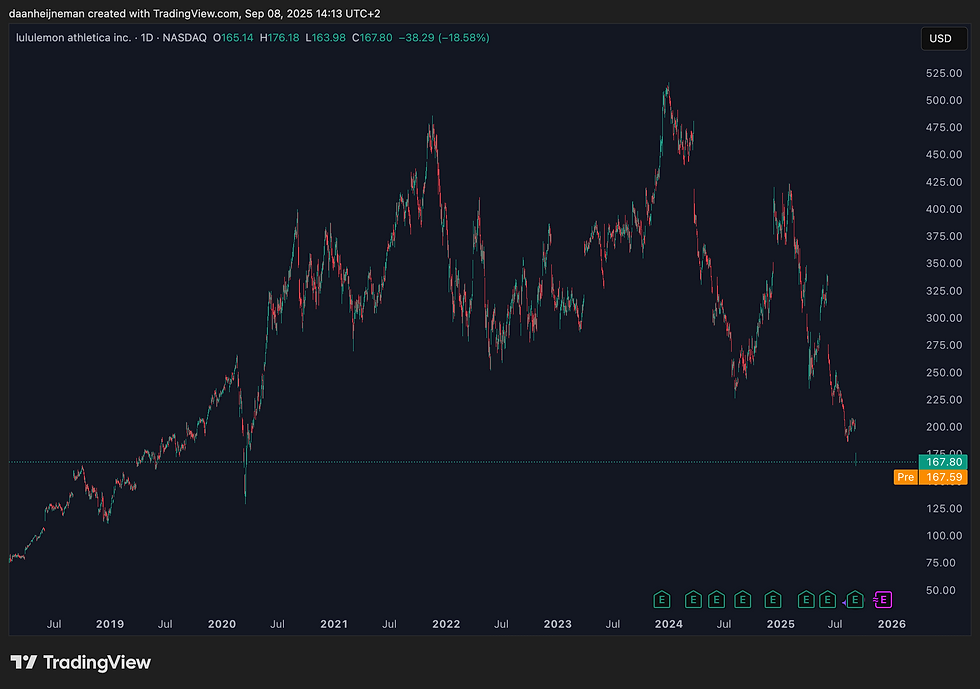The height and width of the screenshot is (689, 980).
Task: Click the 2025 label on time axis
Action: (781, 624)
